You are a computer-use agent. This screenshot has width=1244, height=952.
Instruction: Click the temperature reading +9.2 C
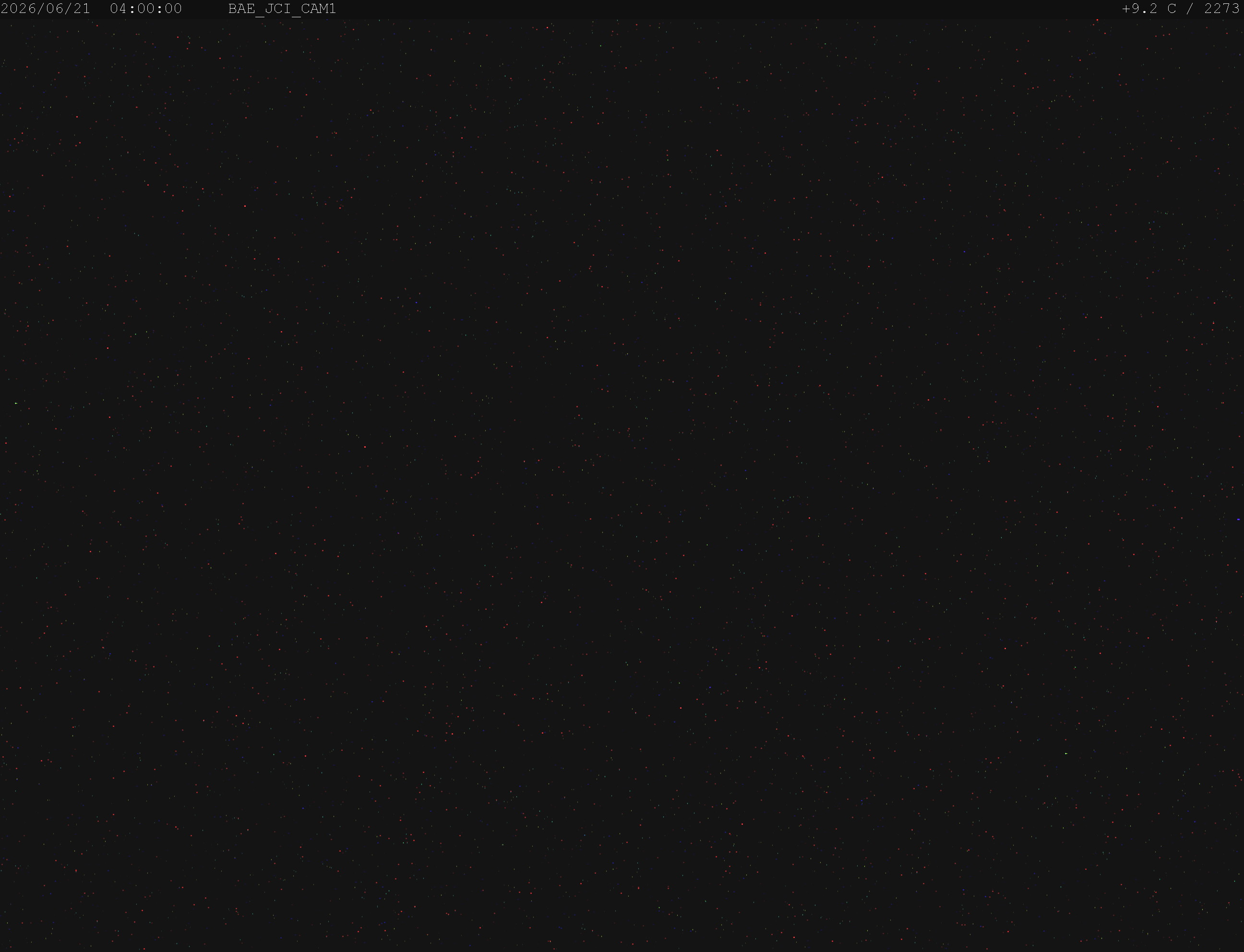tap(1149, 9)
